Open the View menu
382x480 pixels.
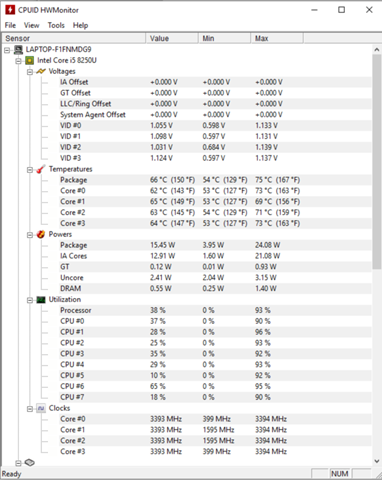coord(31,25)
